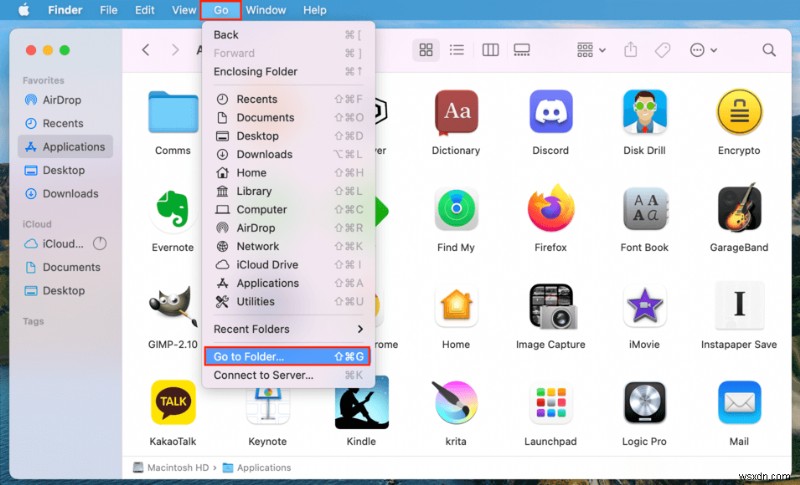The height and width of the screenshot is (485, 800).
Task: Select the KakaoTalk app icon
Action: tap(173, 402)
